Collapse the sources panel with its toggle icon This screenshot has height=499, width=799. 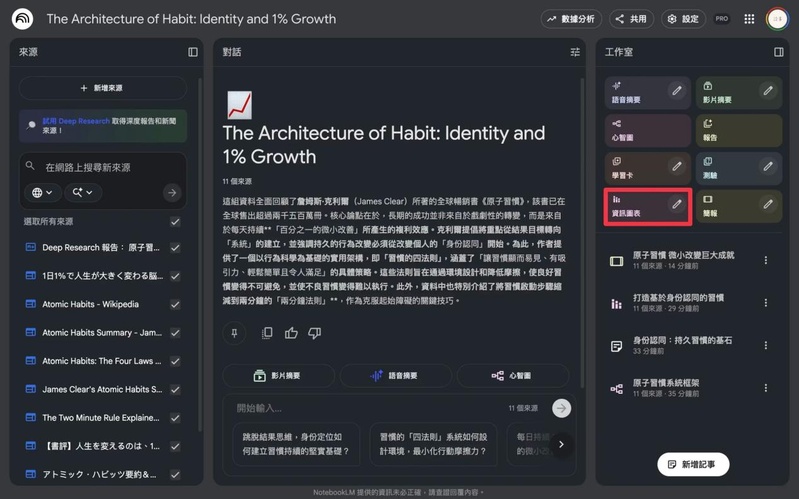click(193, 52)
